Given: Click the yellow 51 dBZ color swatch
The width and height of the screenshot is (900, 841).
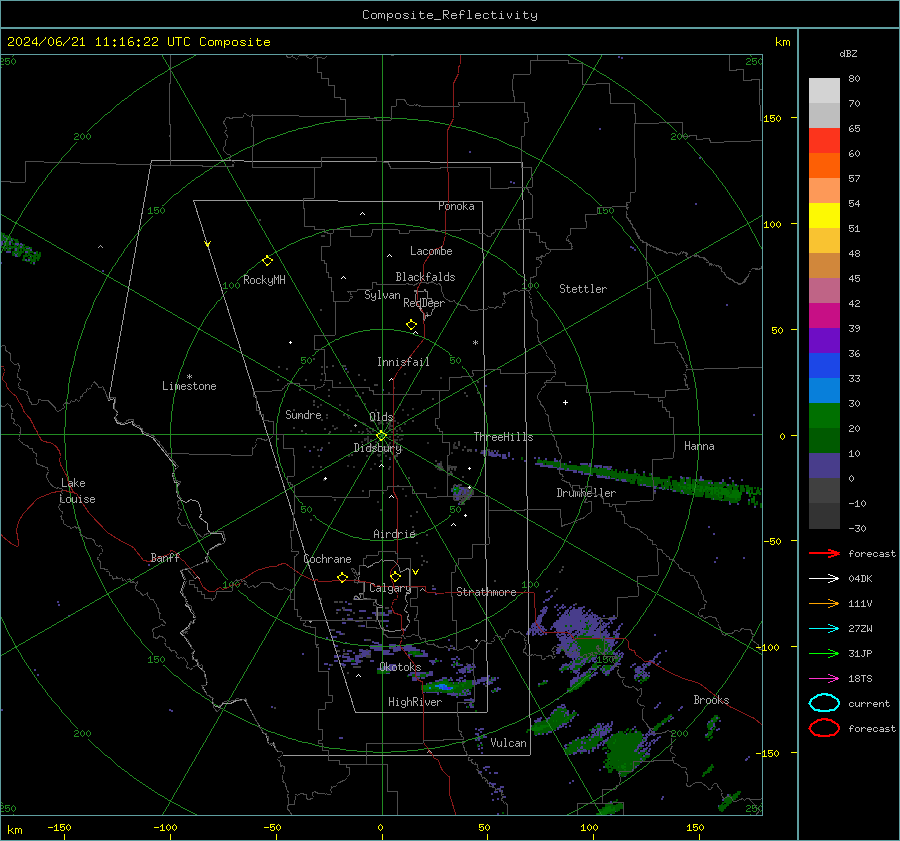Looking at the screenshot, I should pos(824,215).
